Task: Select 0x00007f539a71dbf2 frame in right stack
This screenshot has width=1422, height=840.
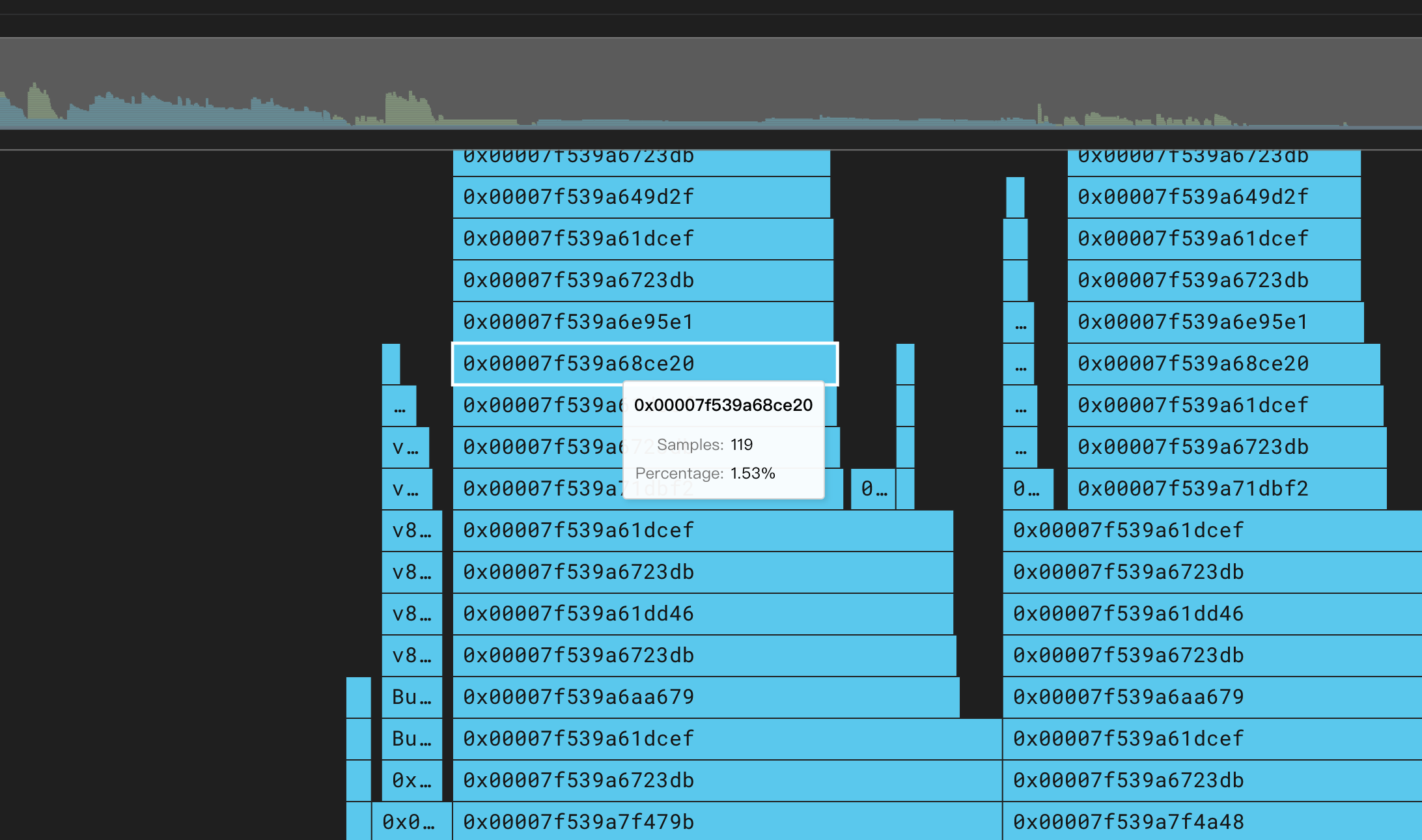Action: click(1227, 488)
